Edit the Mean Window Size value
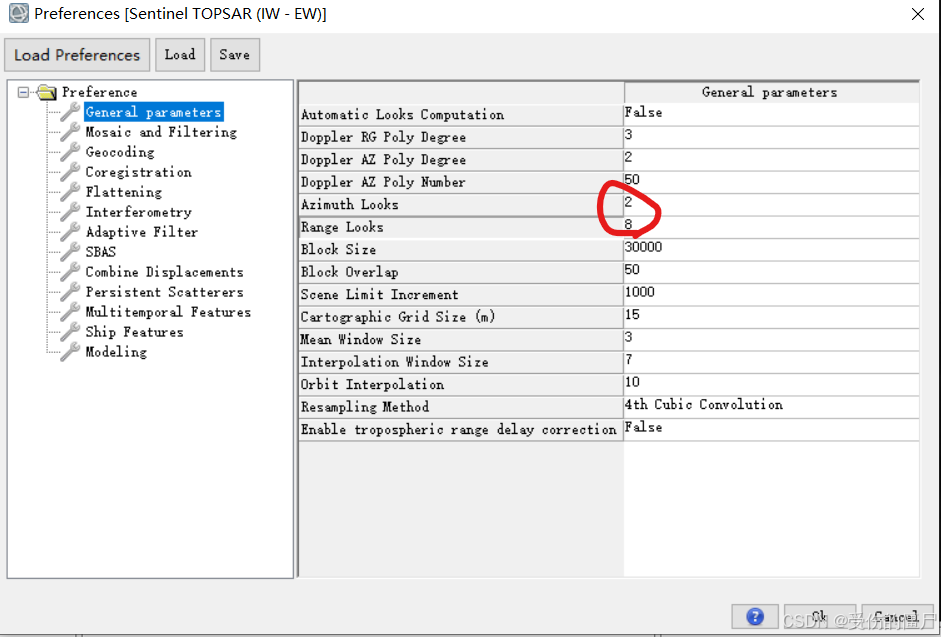 pos(771,339)
